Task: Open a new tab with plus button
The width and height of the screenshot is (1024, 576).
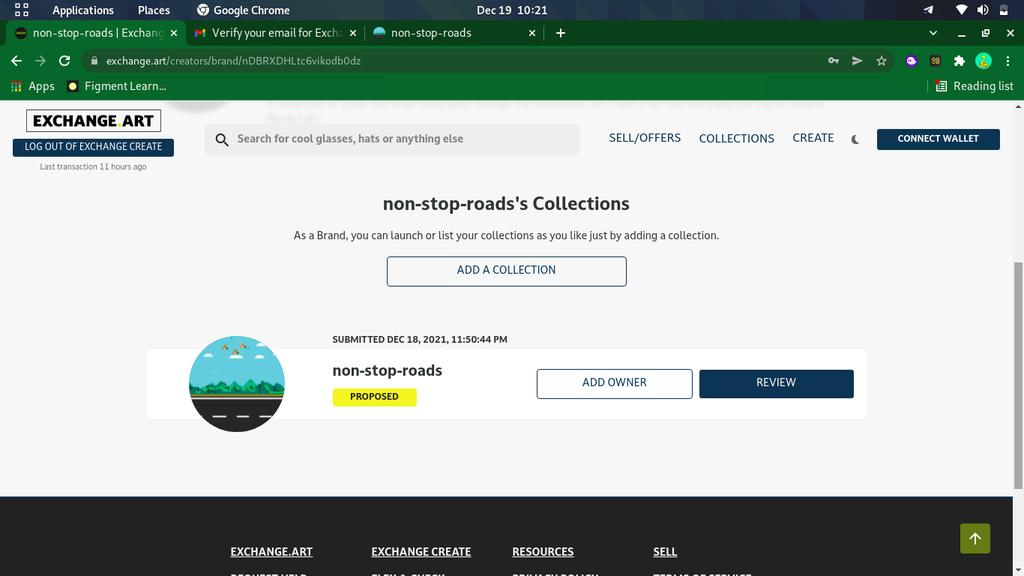Action: [x=560, y=33]
